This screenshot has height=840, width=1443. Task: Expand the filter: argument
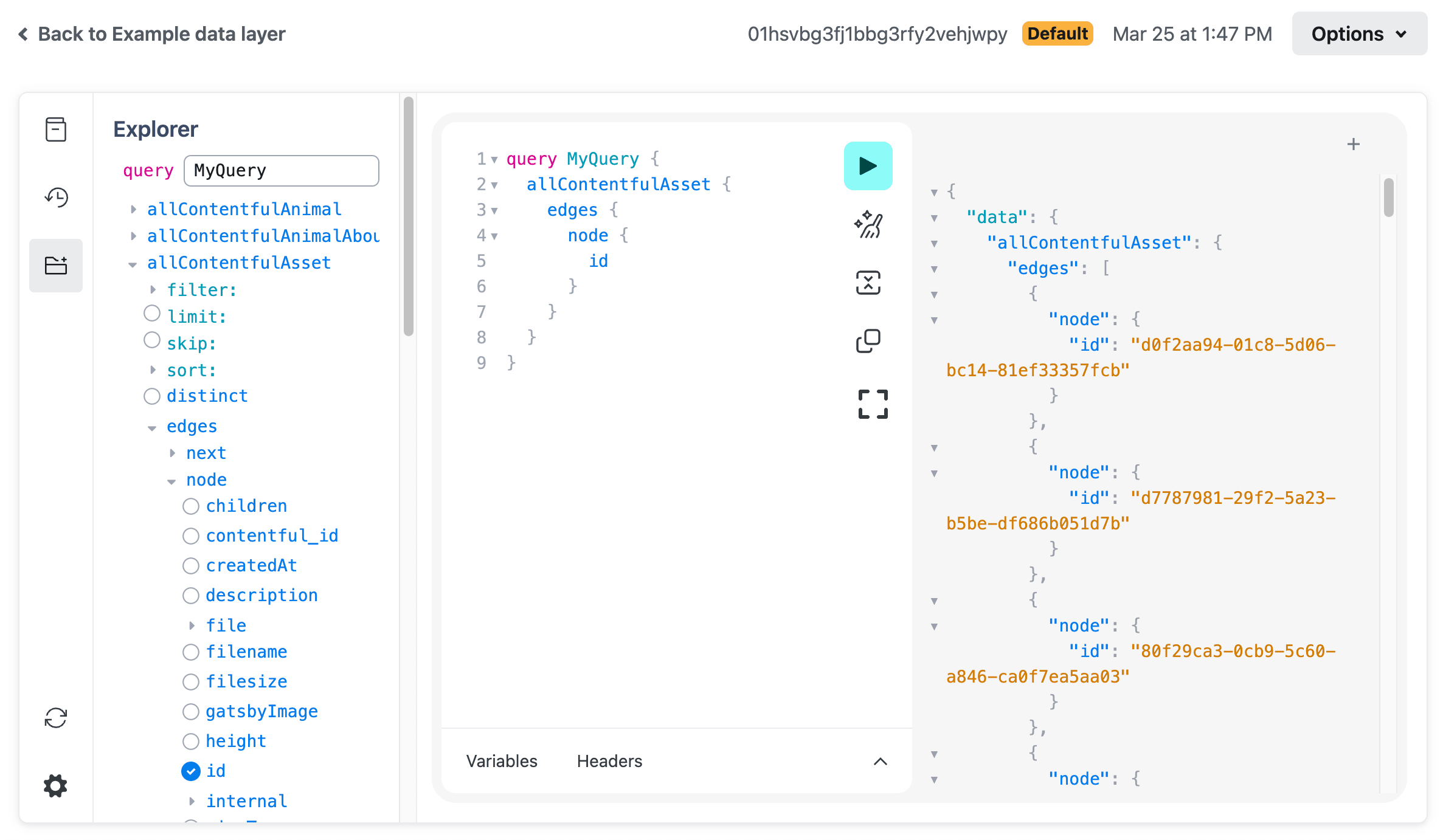pos(153,290)
